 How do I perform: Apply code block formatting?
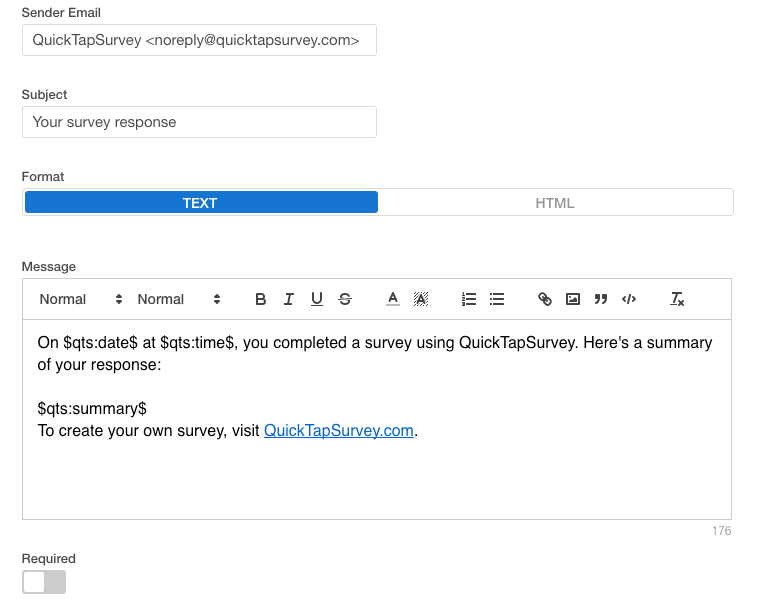tap(629, 299)
